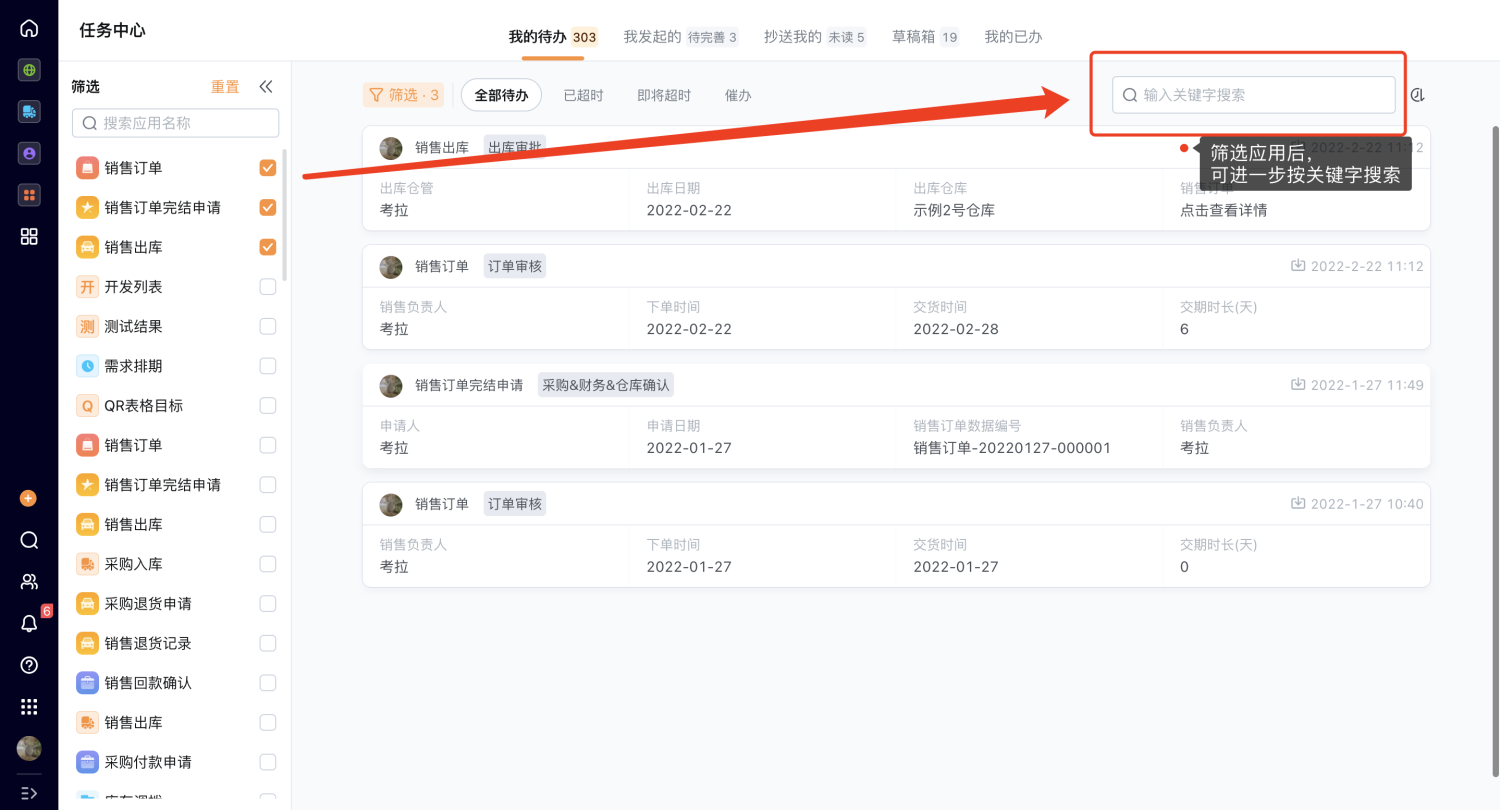Open the user avatar at sidebar bottom
1500x810 pixels.
[x=29, y=748]
